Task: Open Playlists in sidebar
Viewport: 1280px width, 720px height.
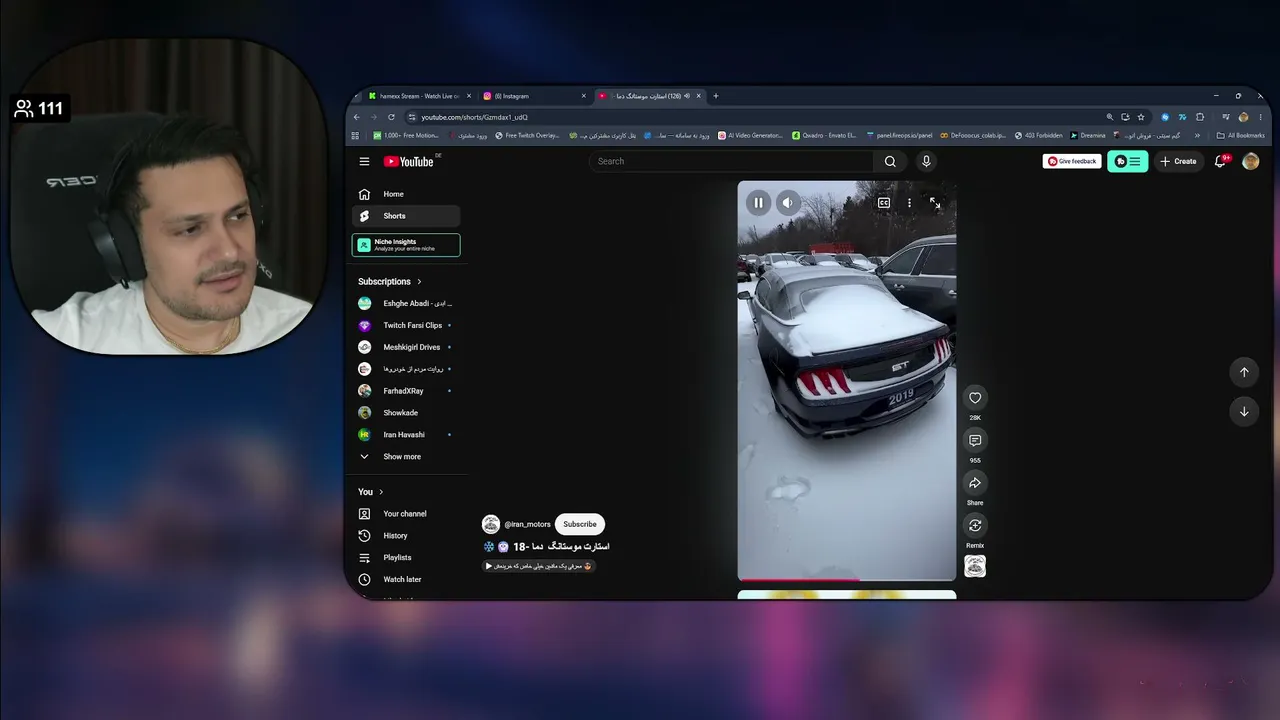Action: (406, 558)
